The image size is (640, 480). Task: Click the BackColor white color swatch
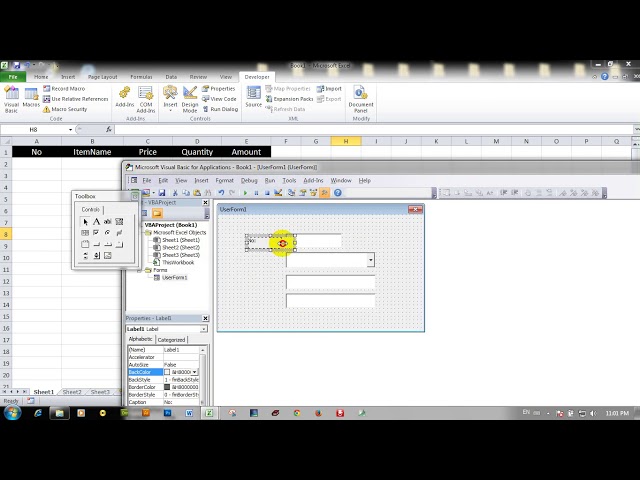pos(167,372)
